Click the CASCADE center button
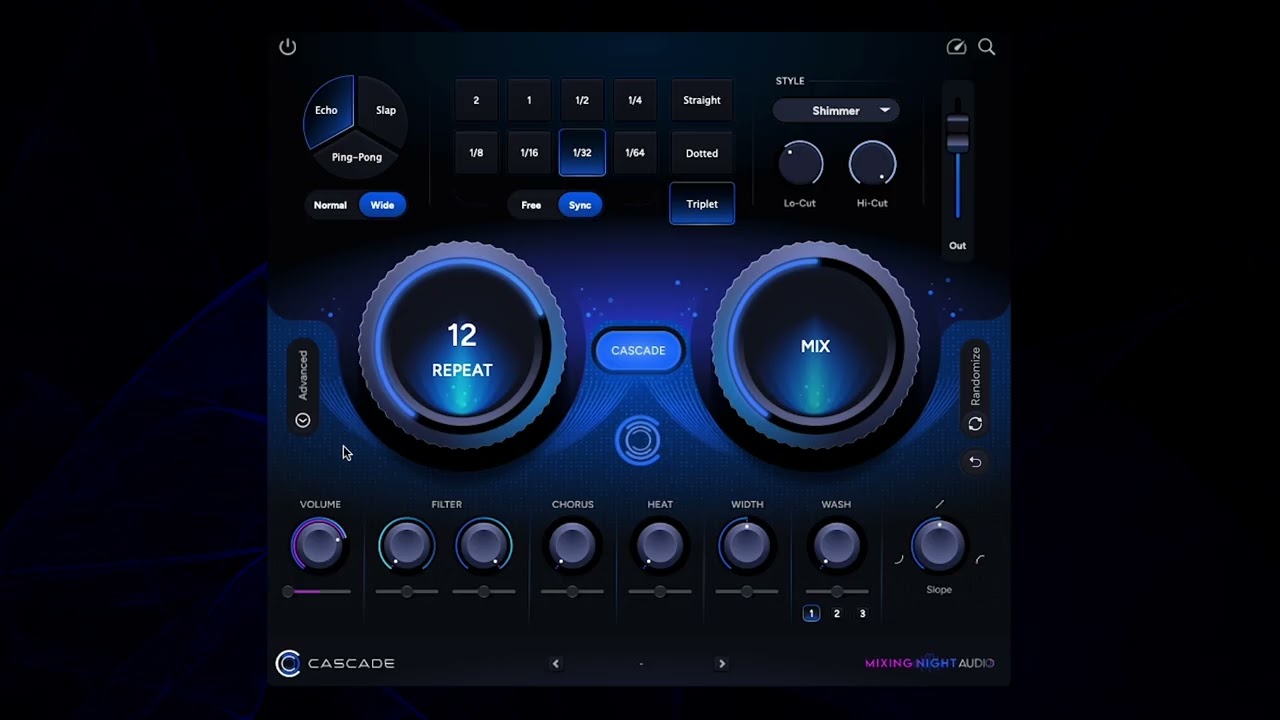The height and width of the screenshot is (720, 1280). click(x=638, y=350)
